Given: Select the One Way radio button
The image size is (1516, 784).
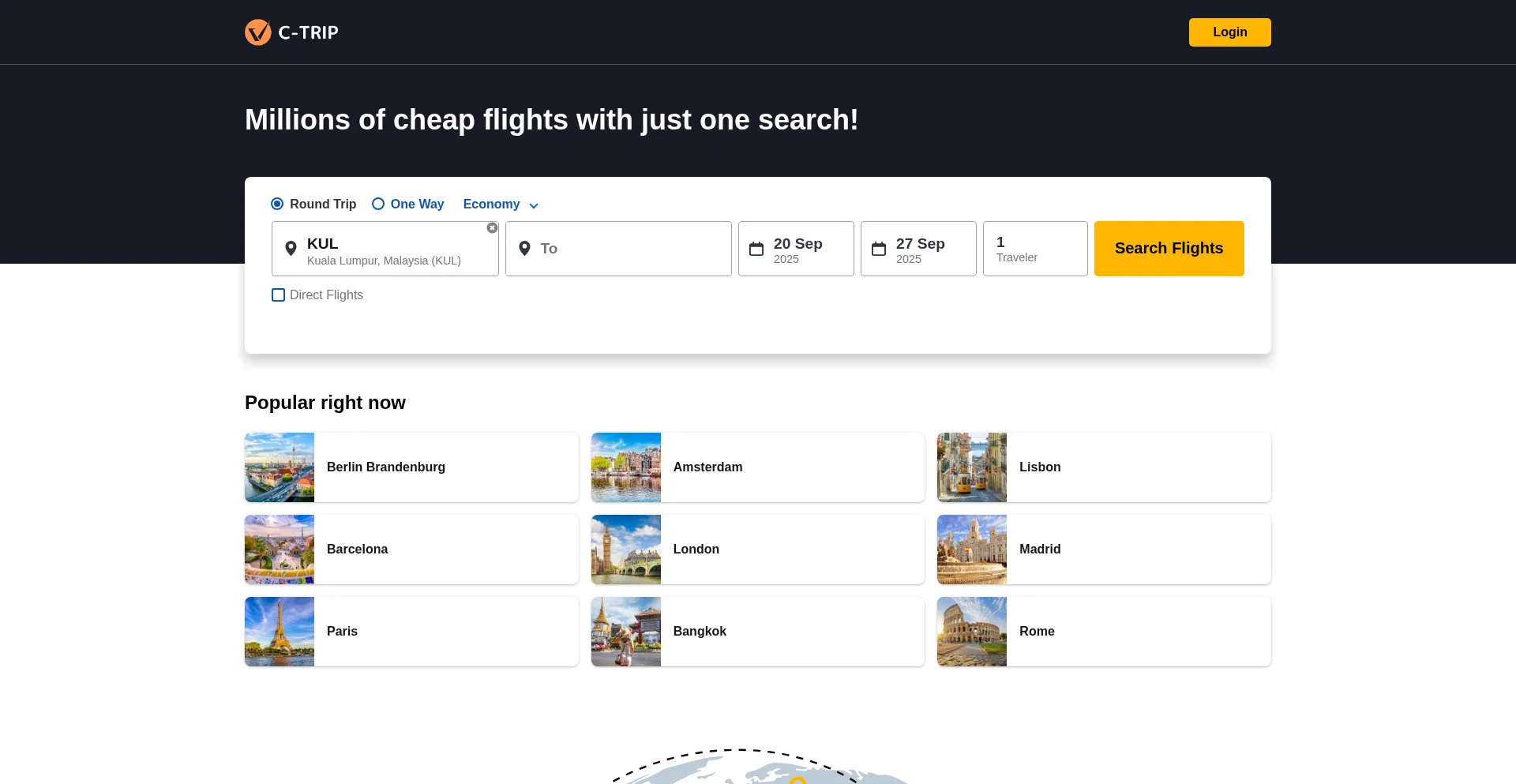Looking at the screenshot, I should pyautogui.click(x=378, y=204).
